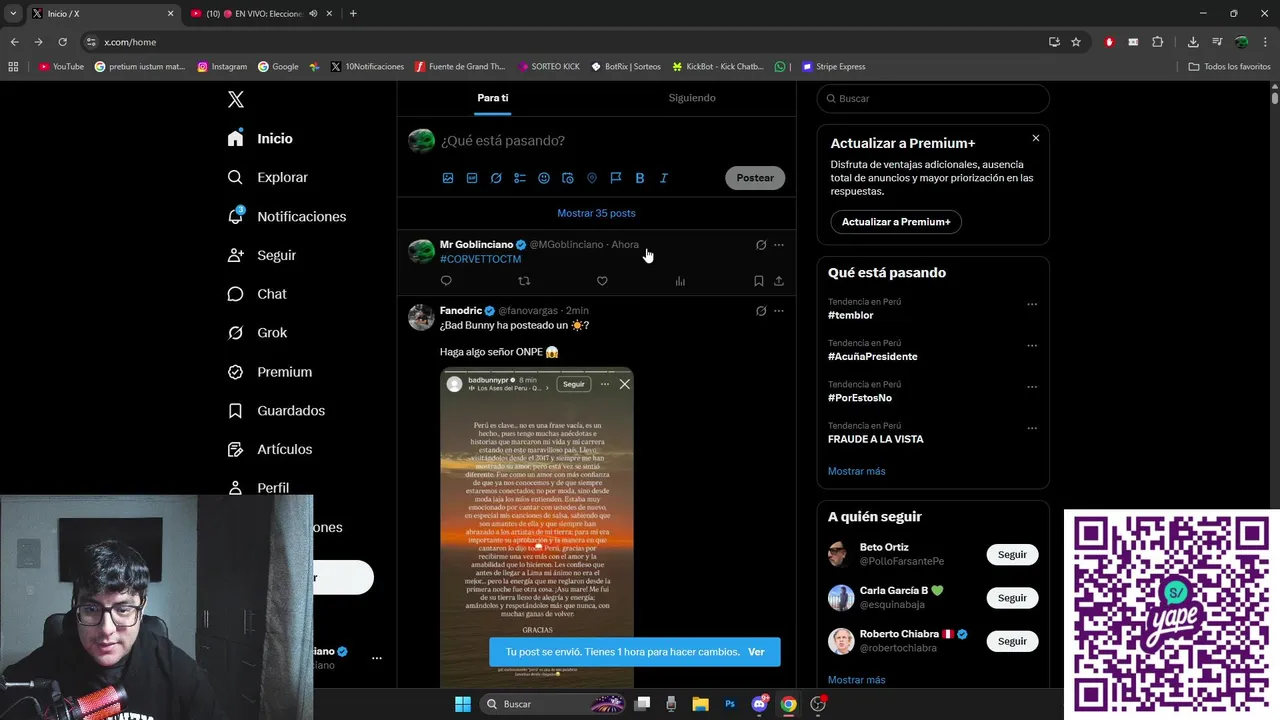Open the YouTube bookmark
Screen dimensions: 1280x720
(x=61, y=67)
